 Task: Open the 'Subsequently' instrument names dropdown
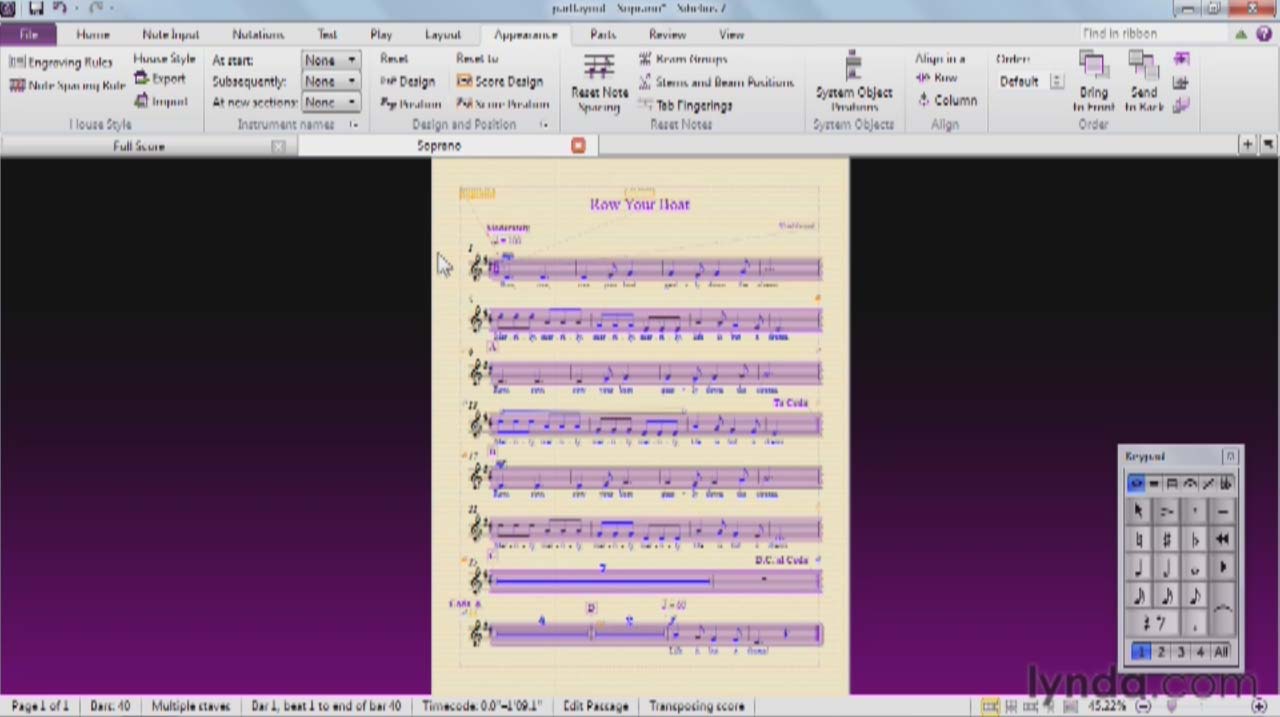pyautogui.click(x=331, y=81)
